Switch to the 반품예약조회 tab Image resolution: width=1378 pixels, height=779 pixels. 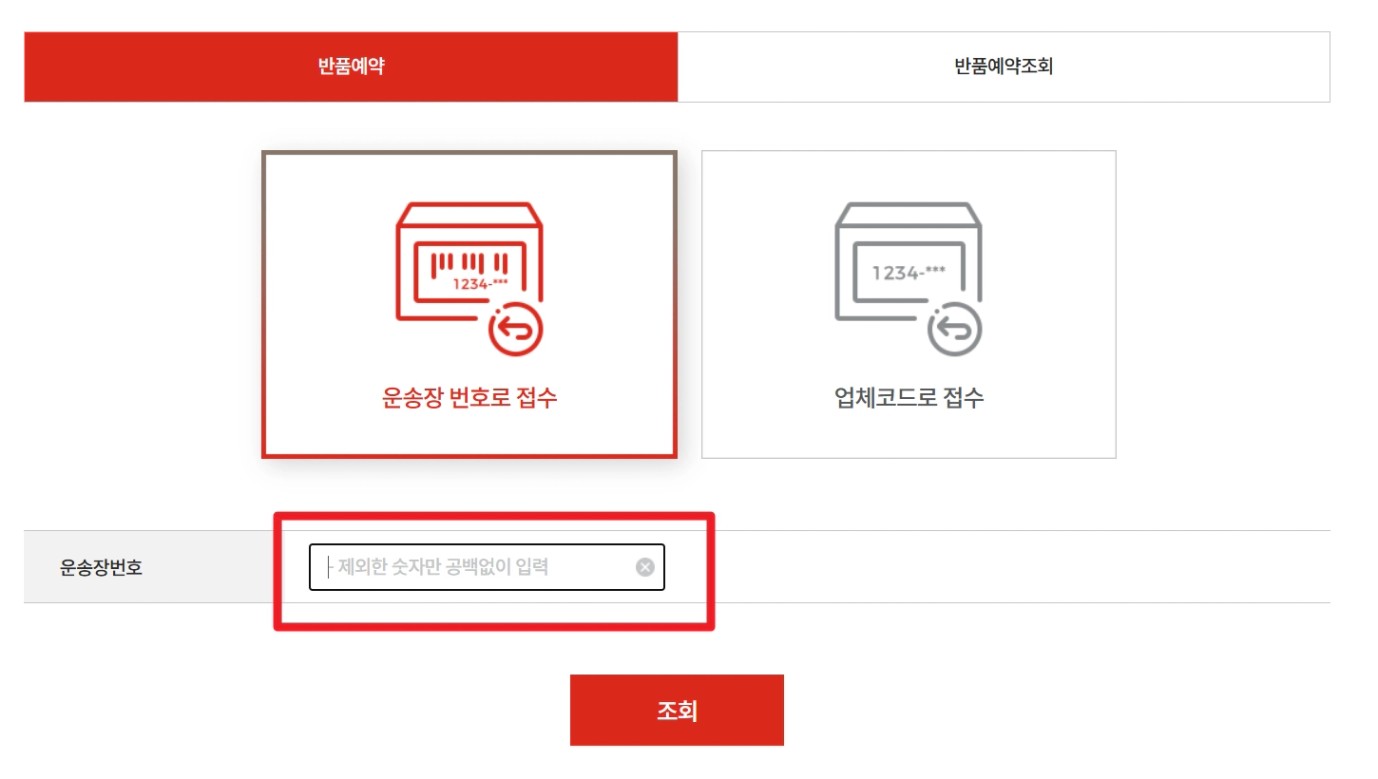click(1004, 67)
